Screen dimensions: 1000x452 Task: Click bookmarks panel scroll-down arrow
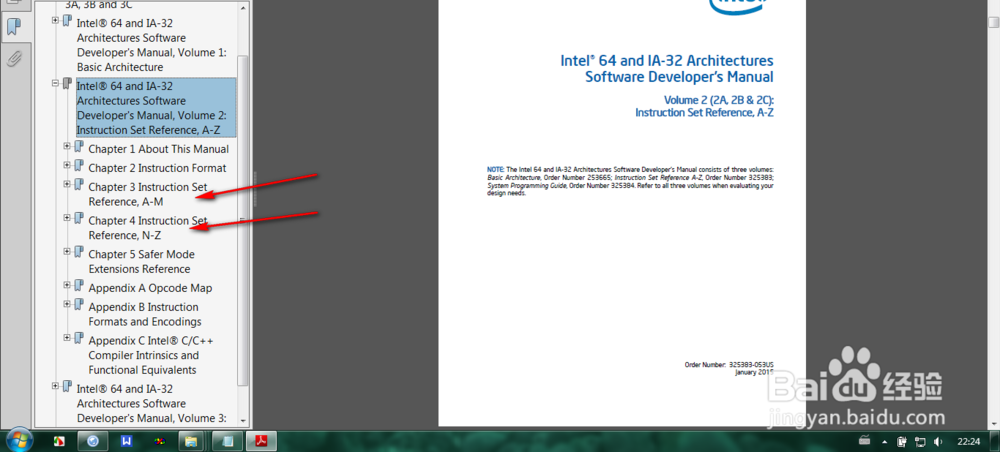point(243,421)
